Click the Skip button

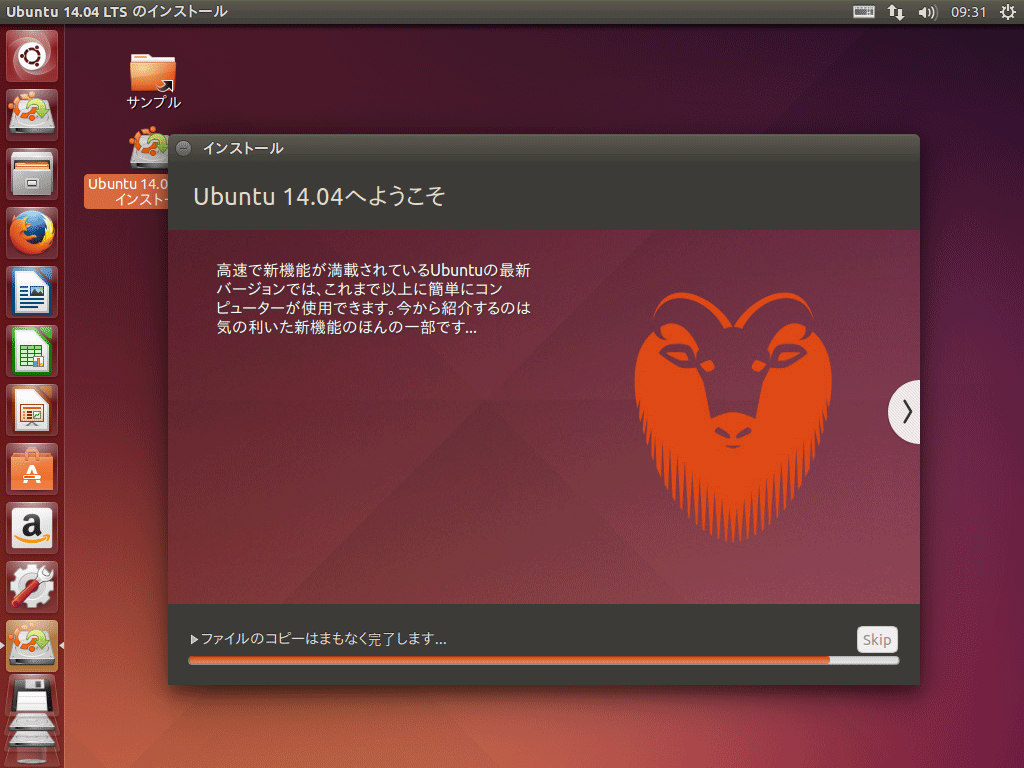pyautogui.click(x=877, y=639)
